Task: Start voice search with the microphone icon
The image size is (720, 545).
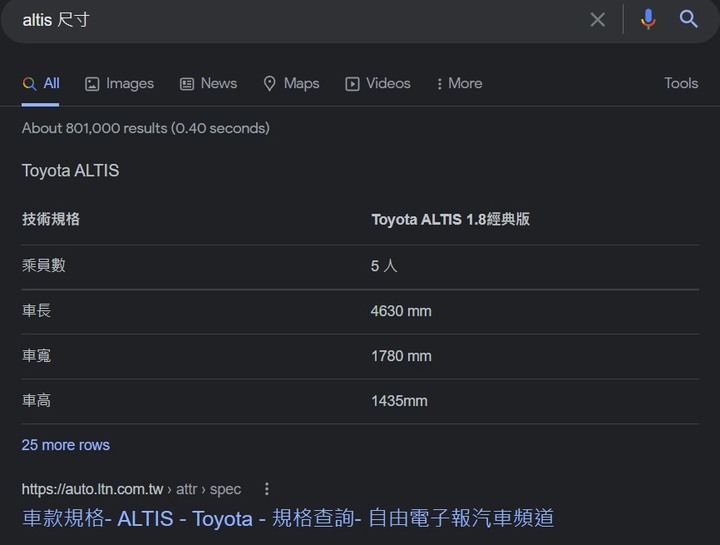Action: [x=648, y=19]
